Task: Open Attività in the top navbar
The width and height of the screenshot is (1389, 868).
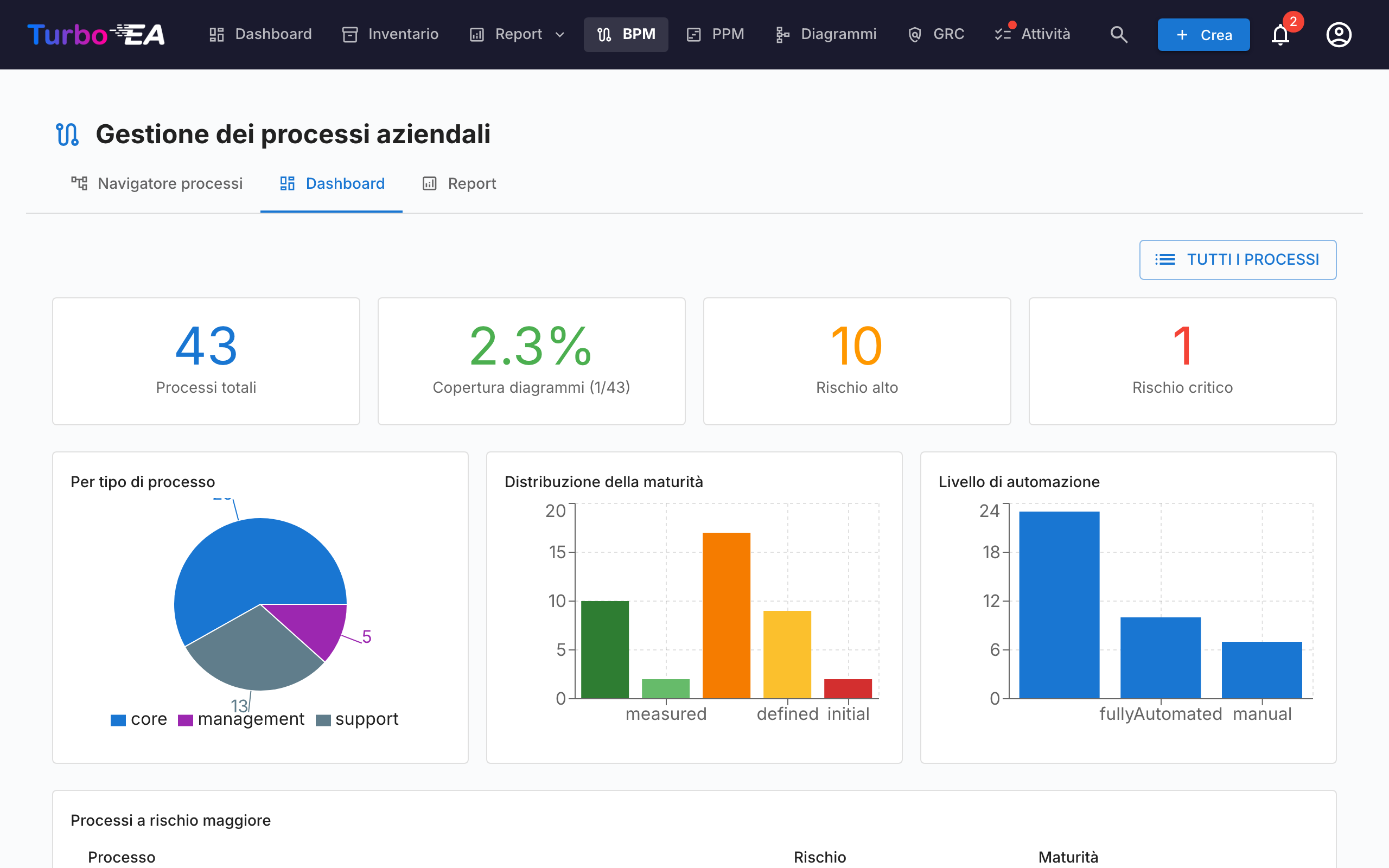Action: pos(1033,34)
